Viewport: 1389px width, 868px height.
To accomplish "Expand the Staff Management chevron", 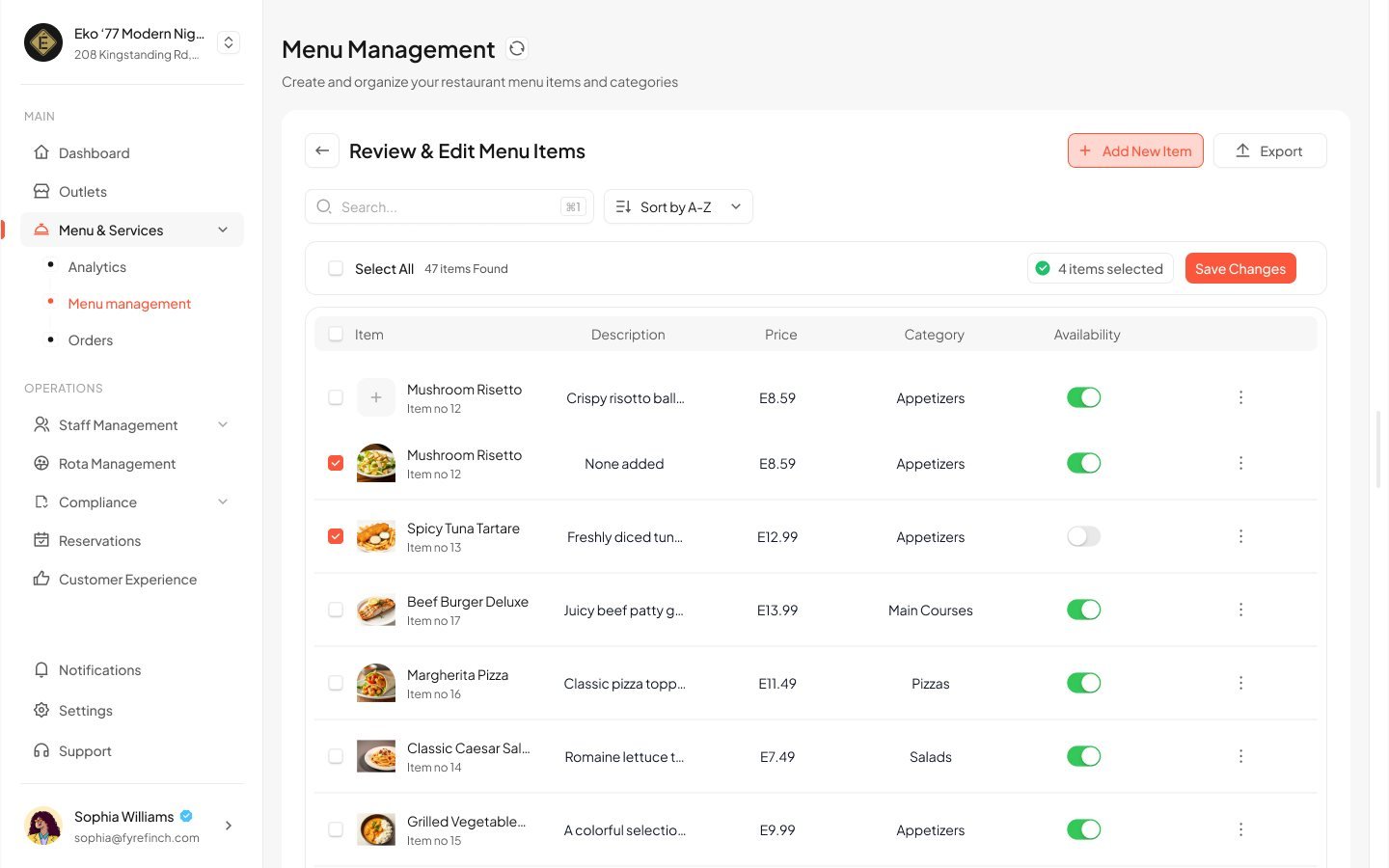I will pyautogui.click(x=223, y=424).
